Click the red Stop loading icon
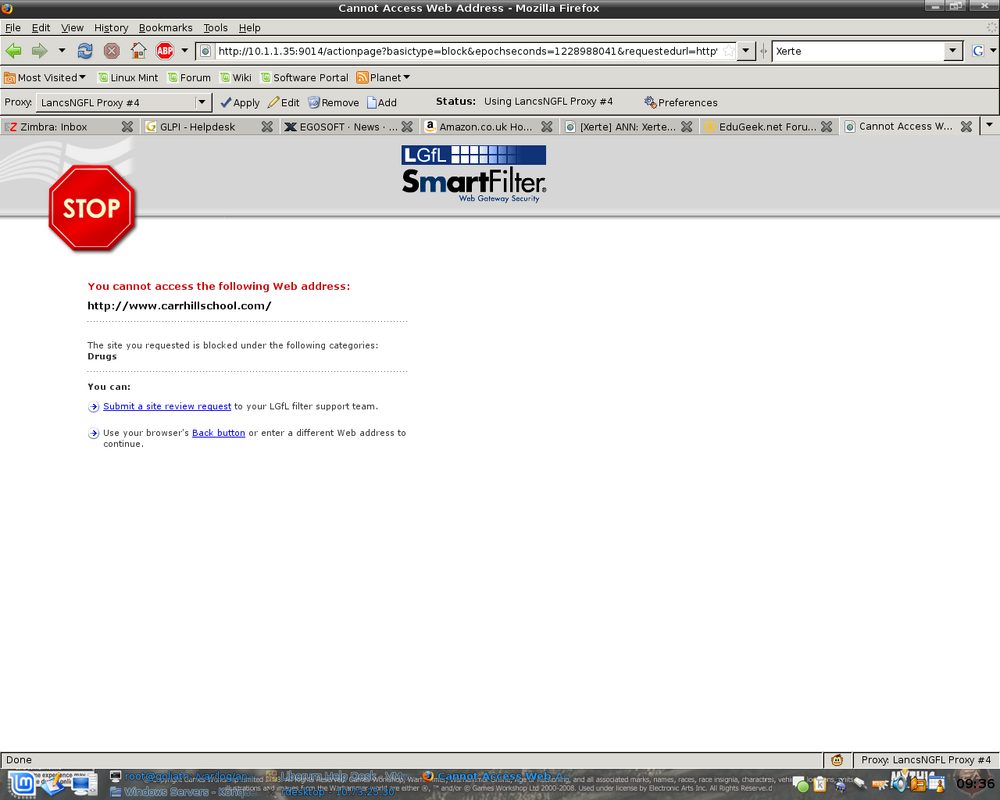Screen dimensions: 1000x800 coord(112,50)
